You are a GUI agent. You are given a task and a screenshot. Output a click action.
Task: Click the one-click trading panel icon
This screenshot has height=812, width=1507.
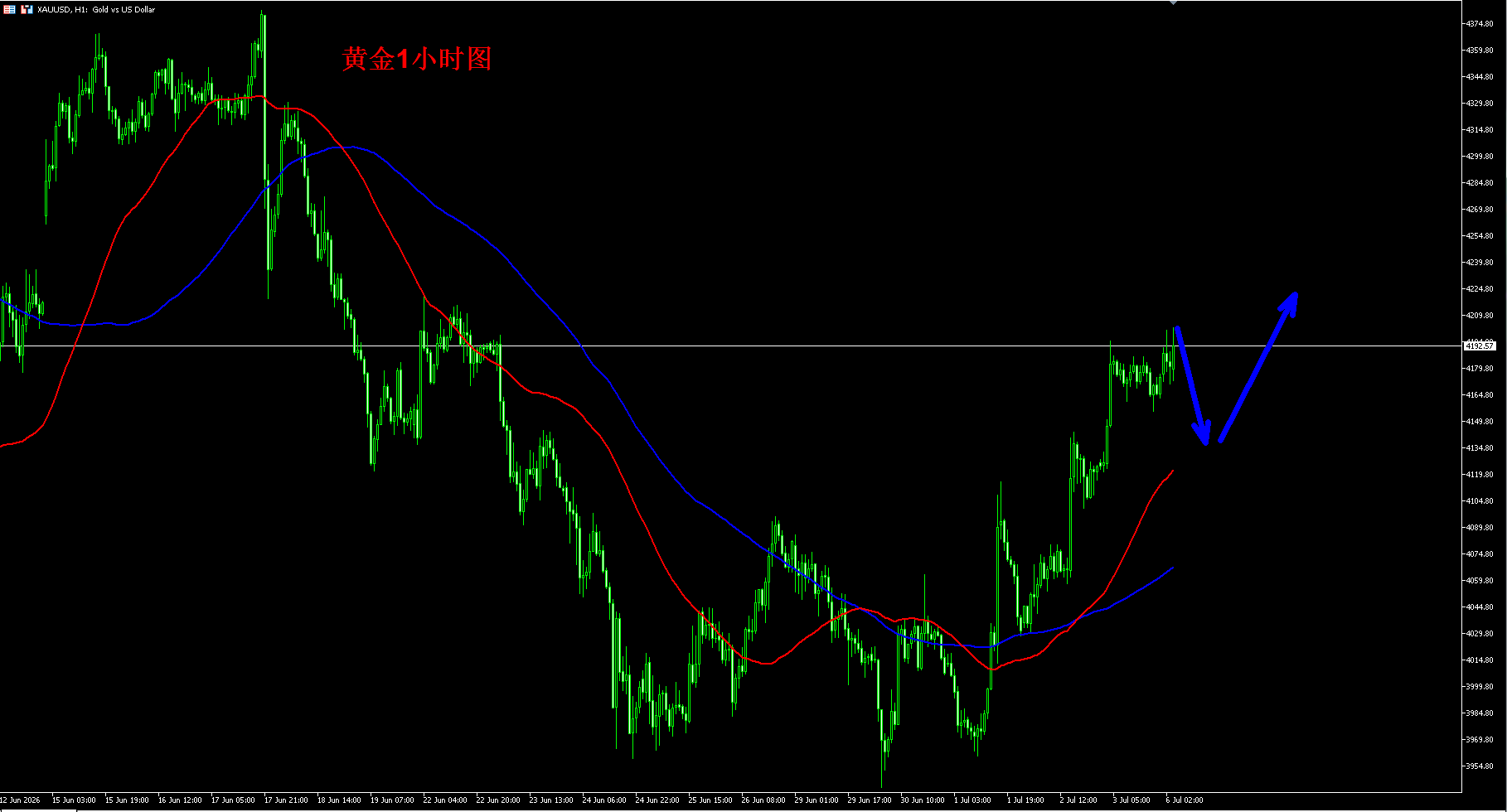point(27,10)
